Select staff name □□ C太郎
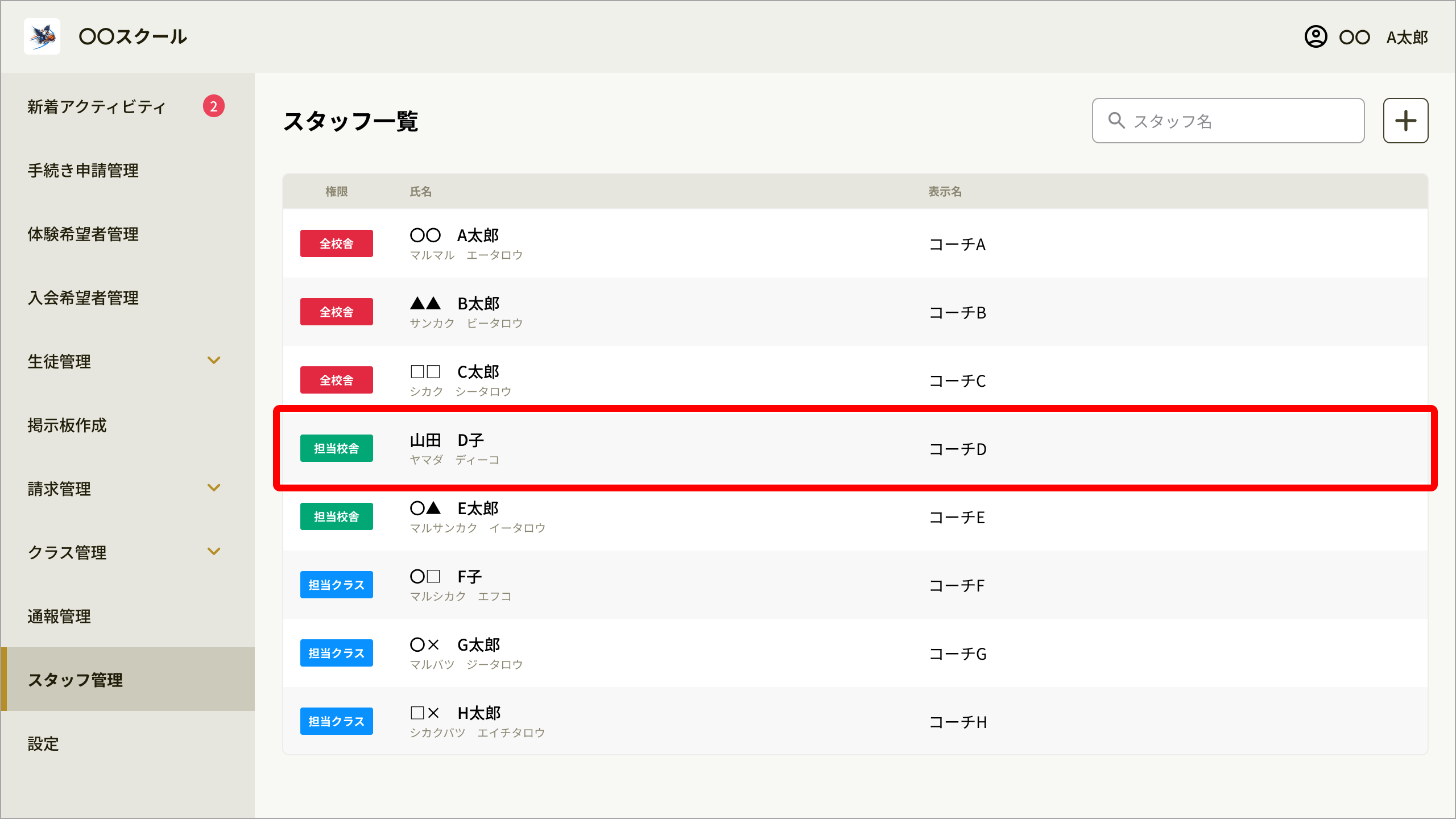Image resolution: width=1456 pixels, height=819 pixels. coord(454,371)
